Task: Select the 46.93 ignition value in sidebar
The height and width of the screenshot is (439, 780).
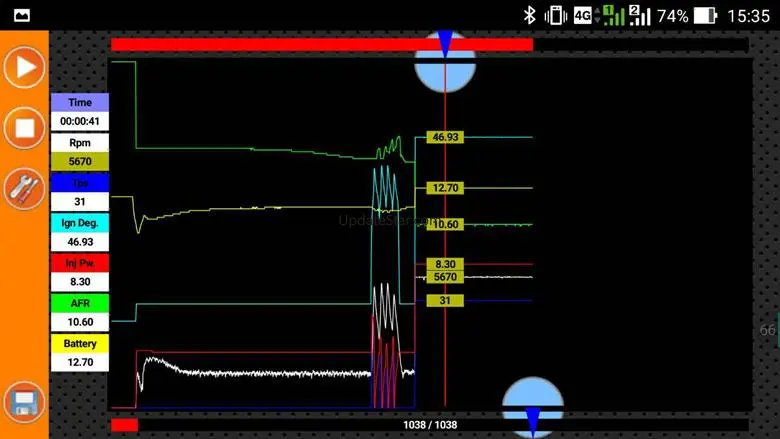Action: tap(80, 242)
